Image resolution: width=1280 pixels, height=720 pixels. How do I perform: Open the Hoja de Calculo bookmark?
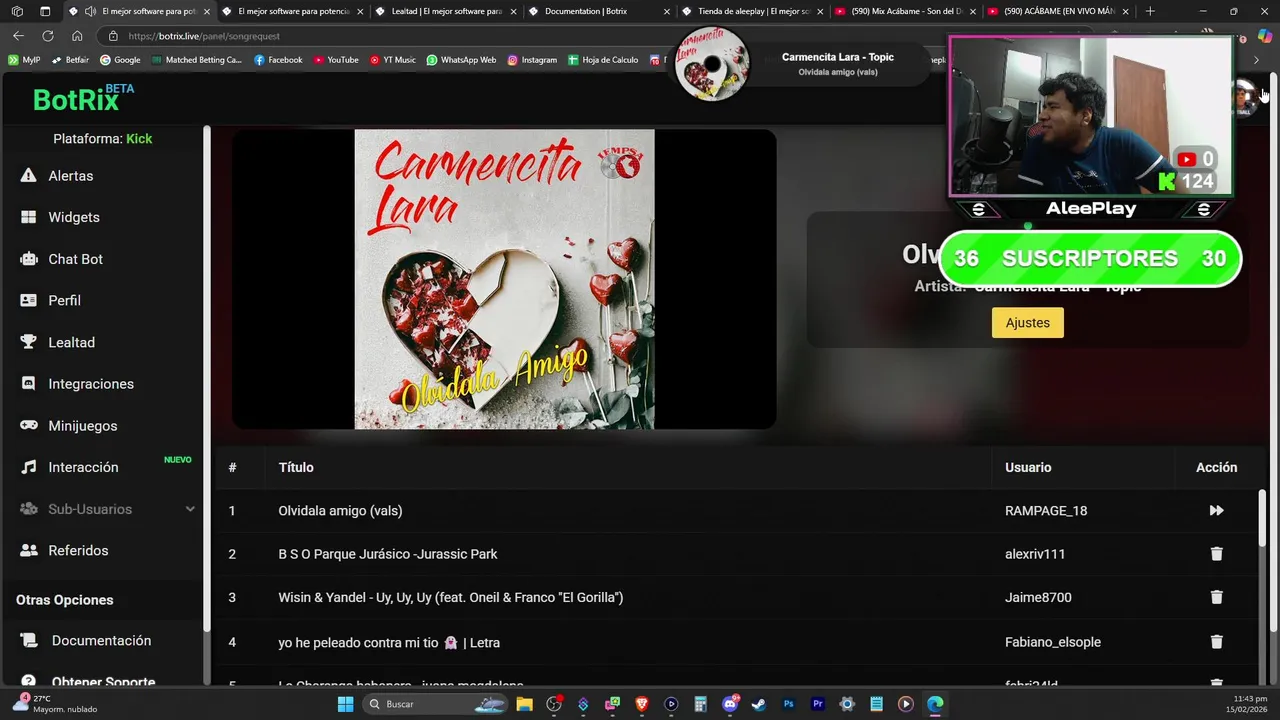tap(602, 60)
